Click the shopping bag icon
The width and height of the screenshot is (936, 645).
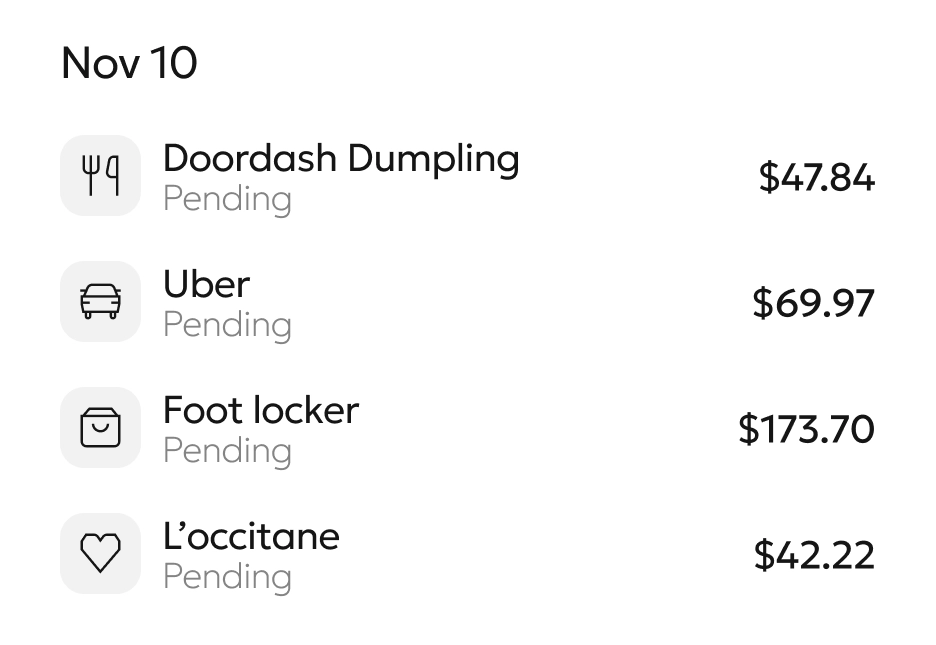point(100,428)
